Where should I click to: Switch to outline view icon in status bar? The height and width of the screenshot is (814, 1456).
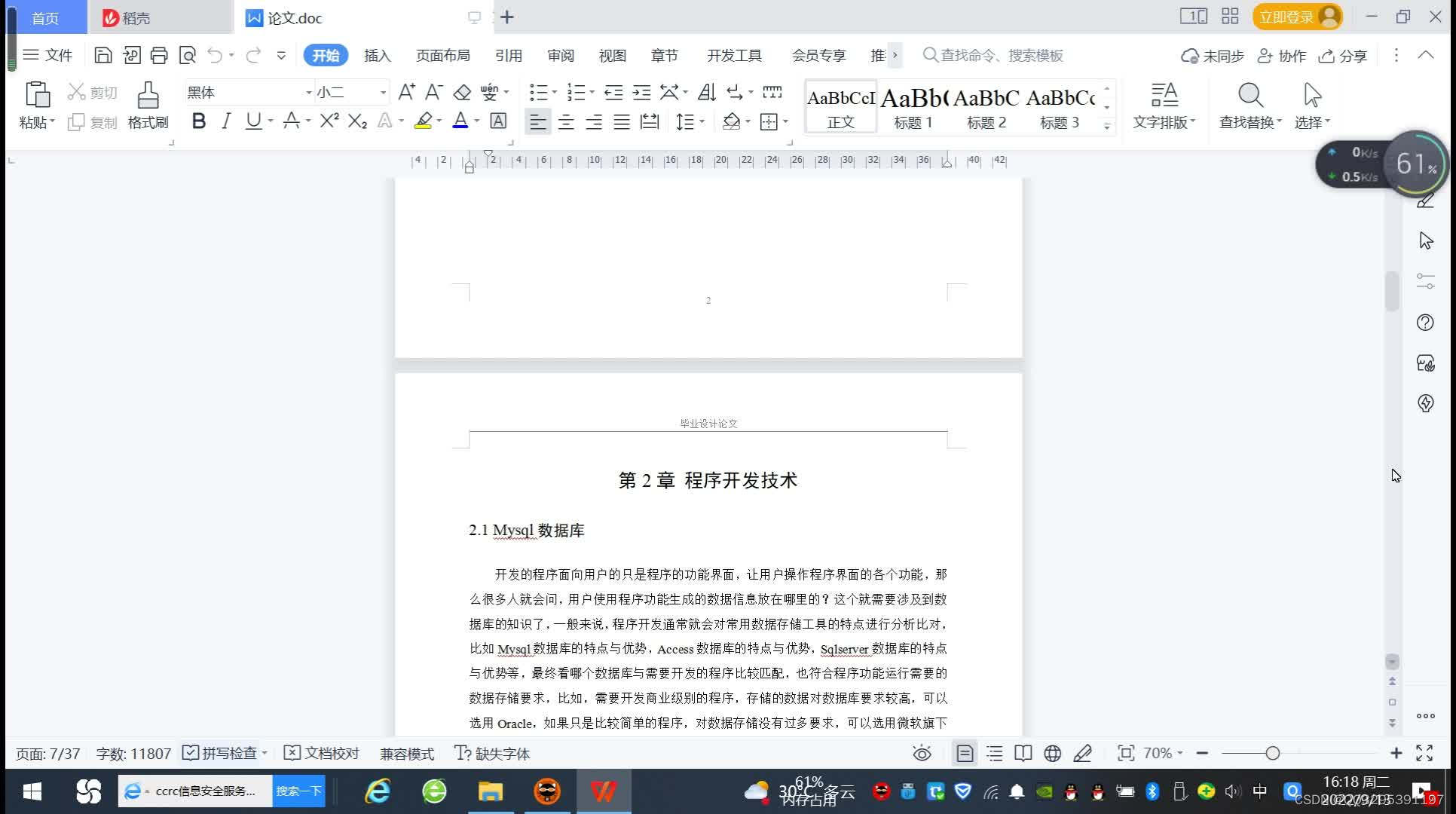pyautogui.click(x=995, y=753)
